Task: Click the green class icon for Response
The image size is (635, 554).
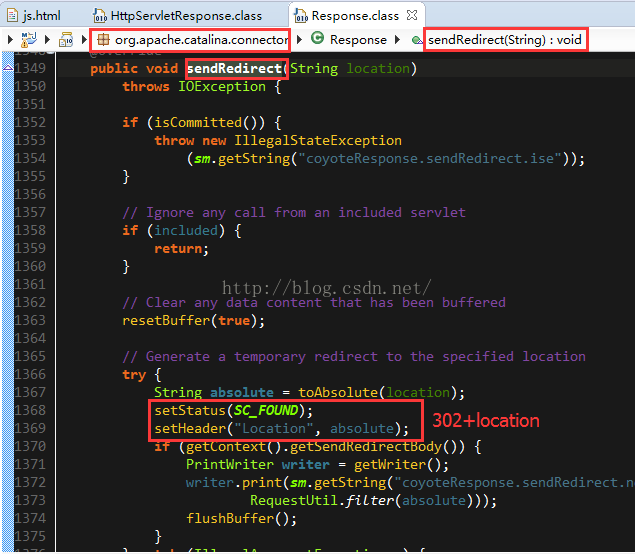Action: [x=318, y=38]
